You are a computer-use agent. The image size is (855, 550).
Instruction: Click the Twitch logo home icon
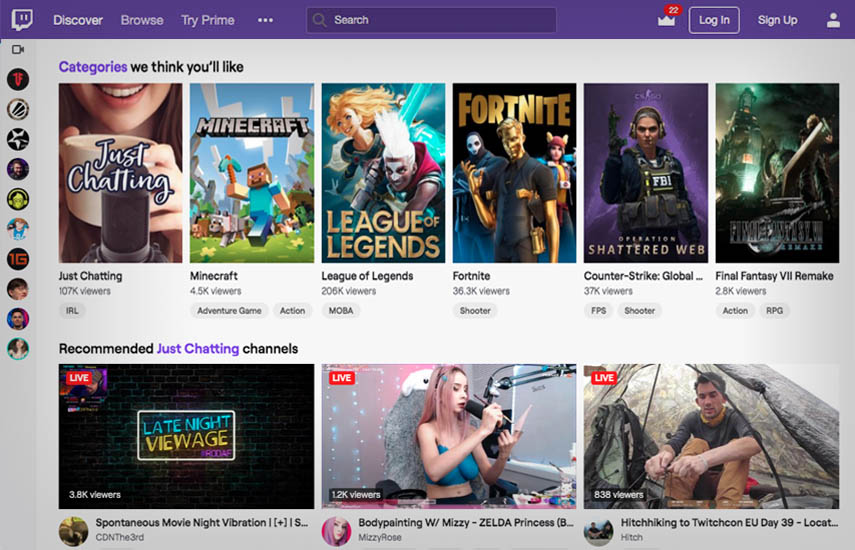pos(22,20)
